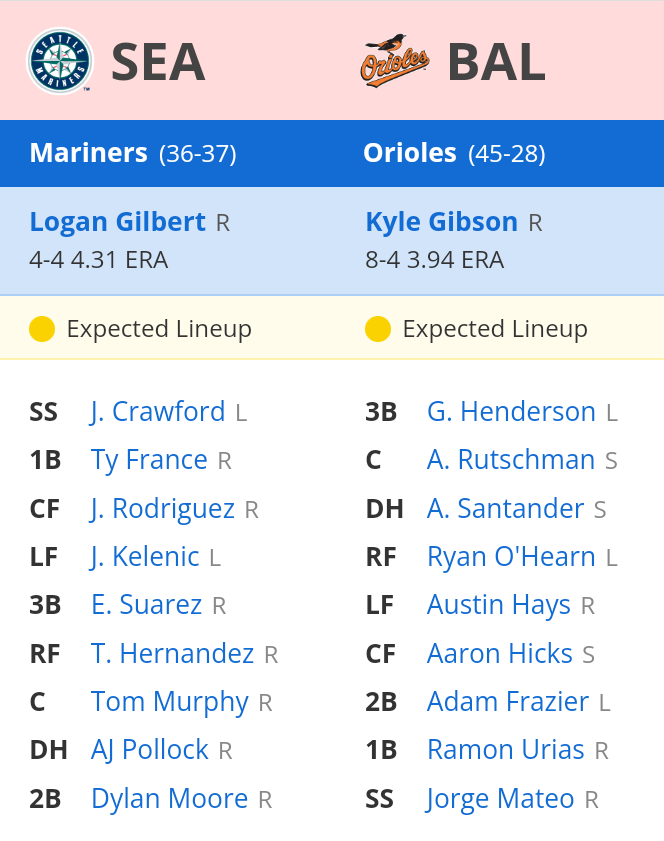Screen dimensions: 664x841
Task: Open Ty France player page
Action: [149, 460]
